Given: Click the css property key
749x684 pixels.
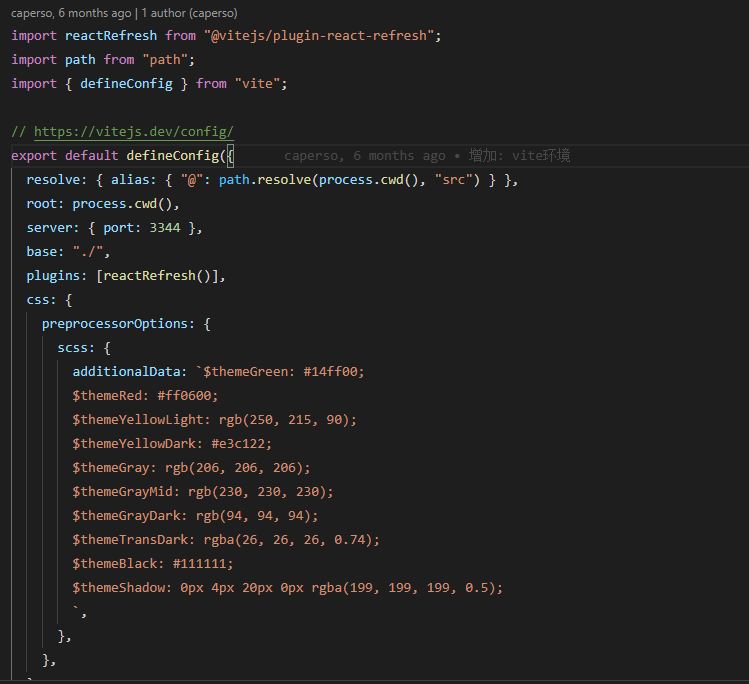Looking at the screenshot, I should 38,299.
